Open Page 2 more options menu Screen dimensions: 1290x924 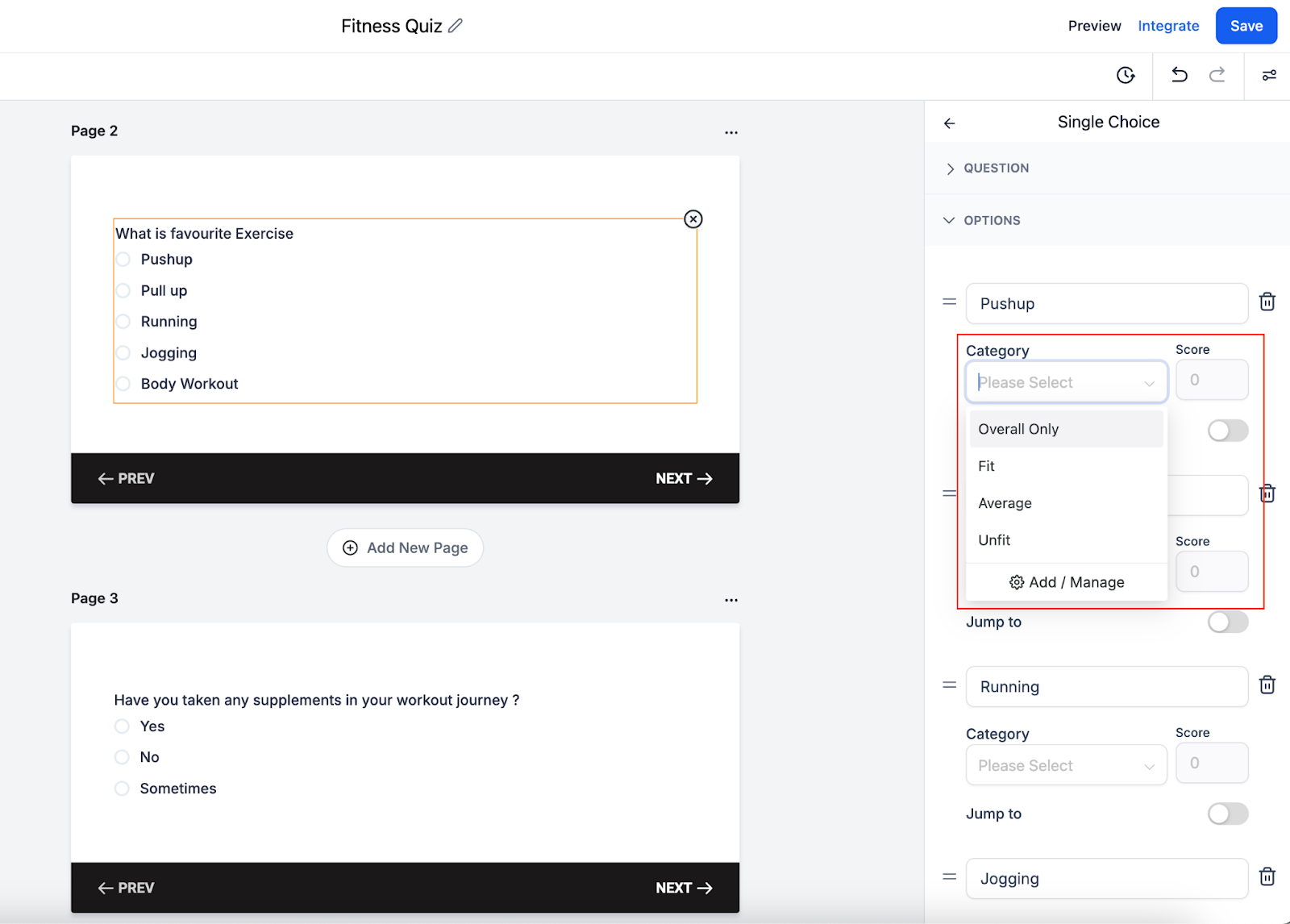(731, 132)
